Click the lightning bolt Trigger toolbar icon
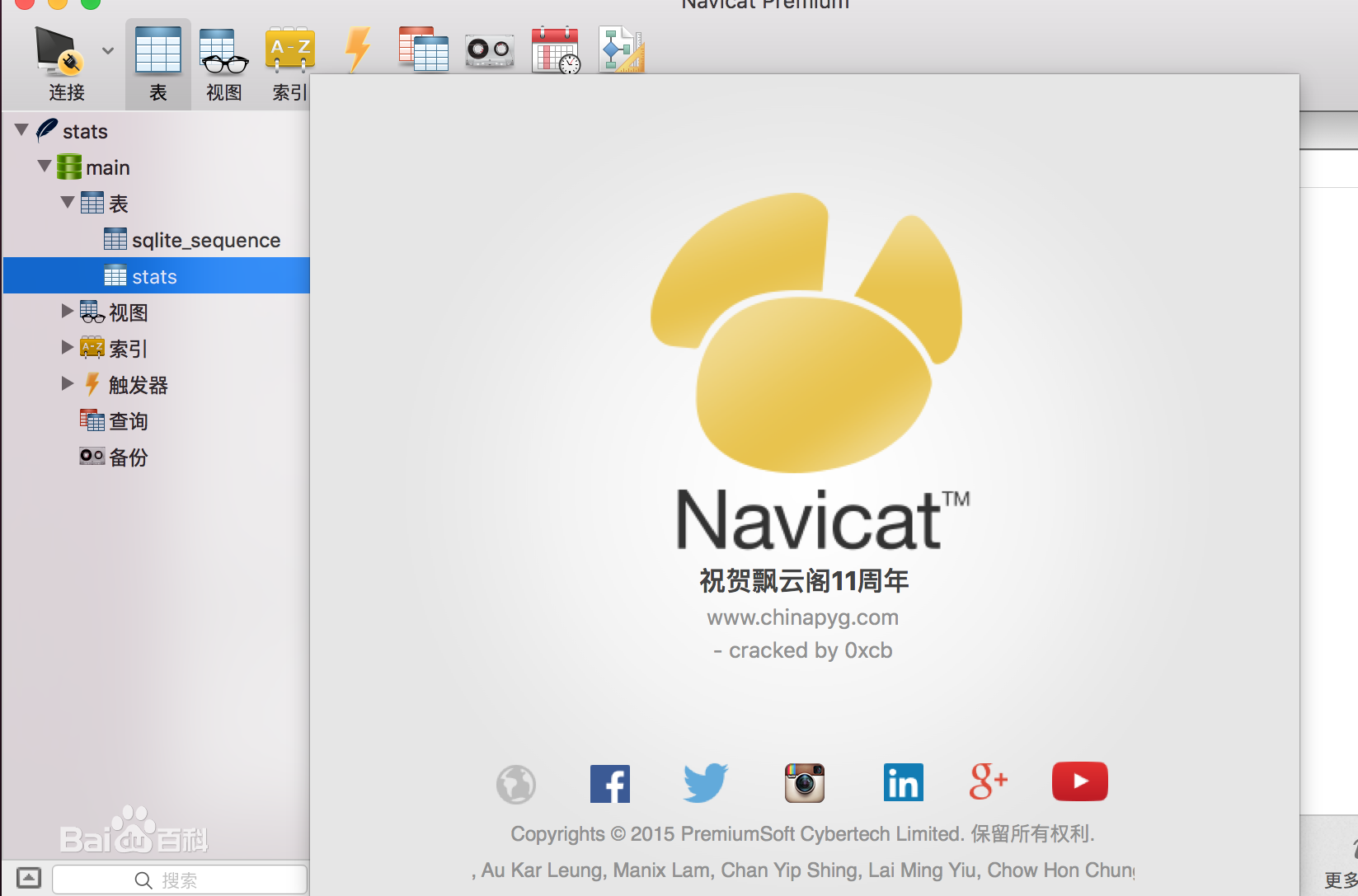This screenshot has height=896, width=1358. point(357,50)
